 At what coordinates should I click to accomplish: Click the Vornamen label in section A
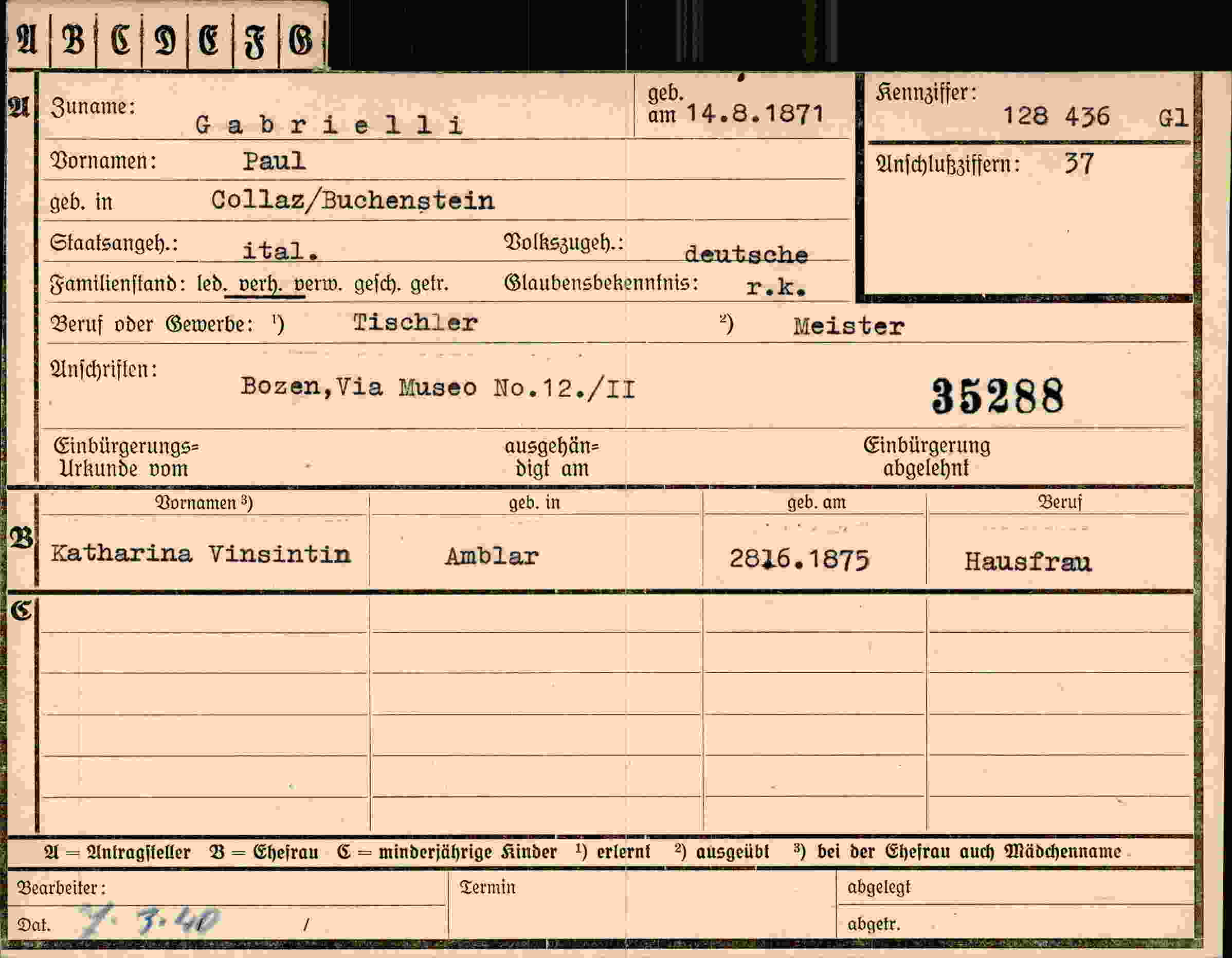(104, 161)
